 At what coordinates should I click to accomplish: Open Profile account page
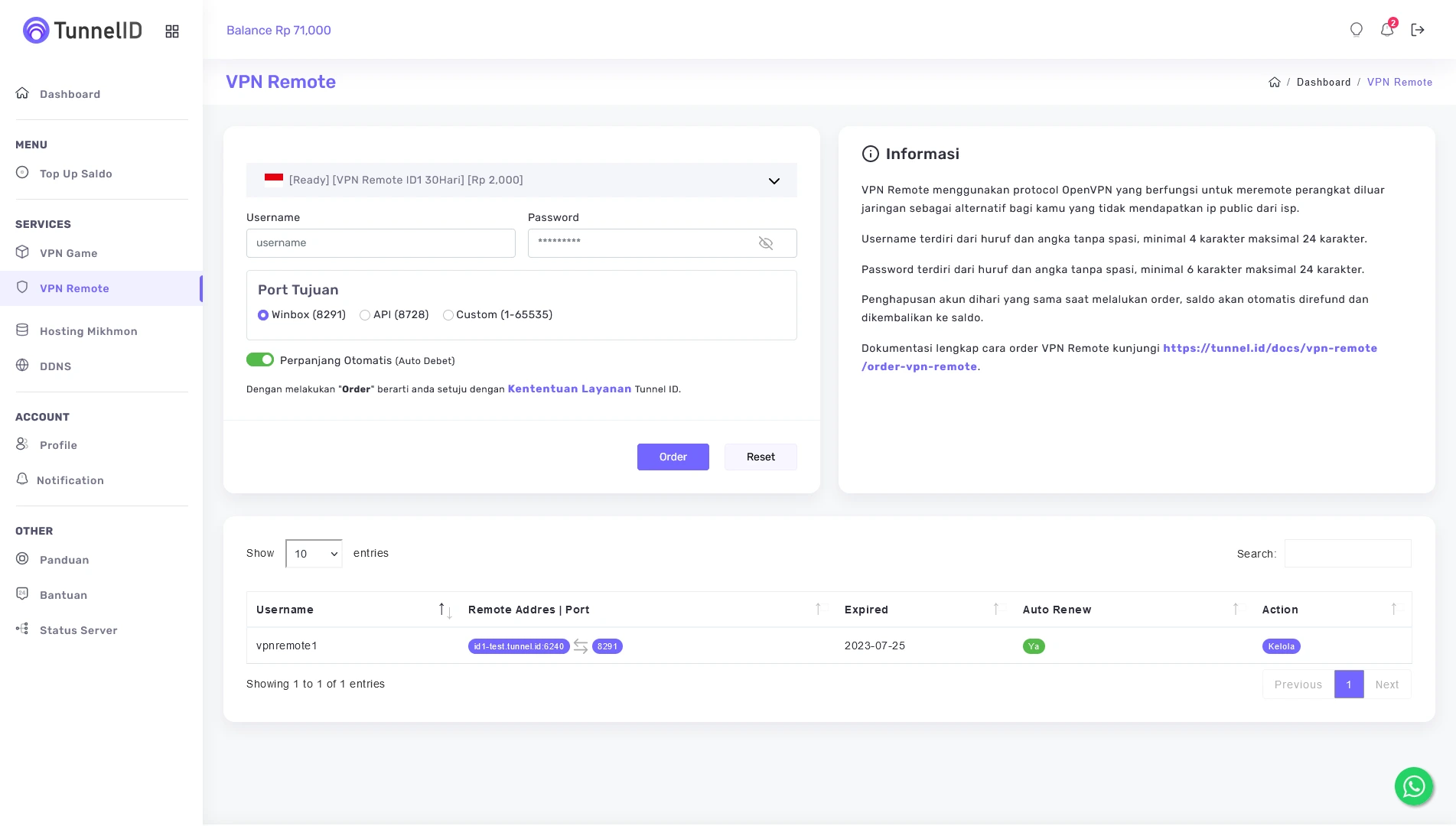coord(58,445)
